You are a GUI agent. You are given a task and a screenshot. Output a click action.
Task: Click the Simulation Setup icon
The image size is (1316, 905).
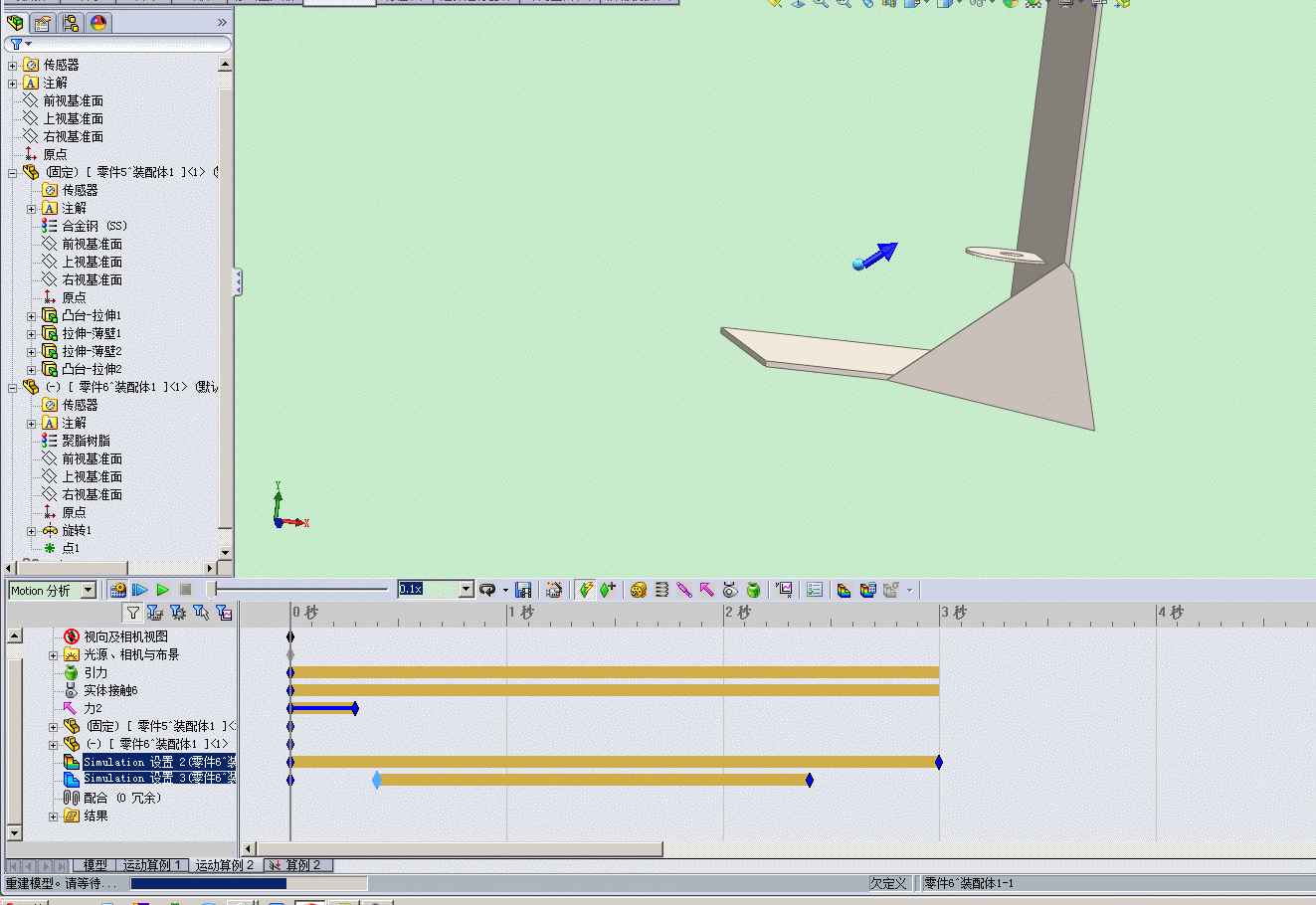pos(845,590)
